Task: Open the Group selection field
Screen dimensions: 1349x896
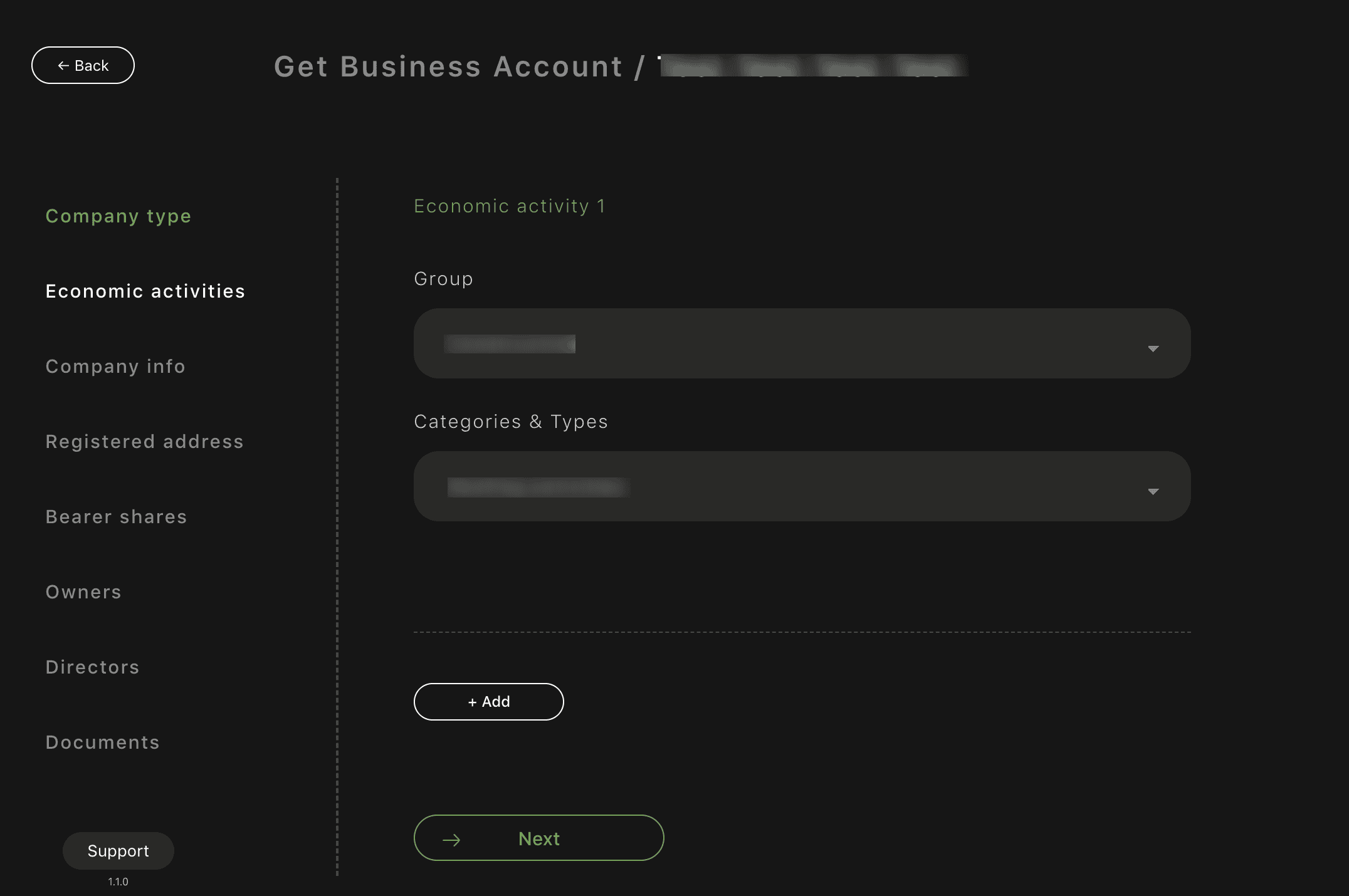Action: (801, 343)
